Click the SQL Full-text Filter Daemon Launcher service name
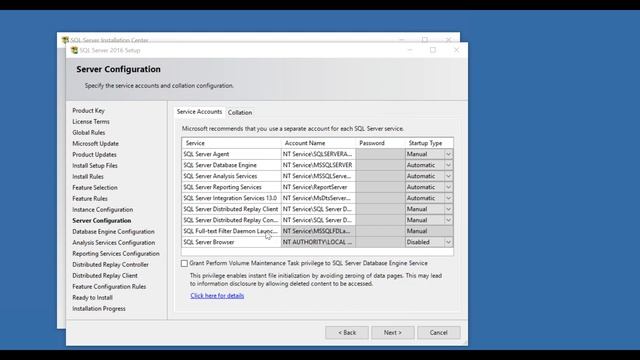The image size is (640, 360). click(x=231, y=231)
